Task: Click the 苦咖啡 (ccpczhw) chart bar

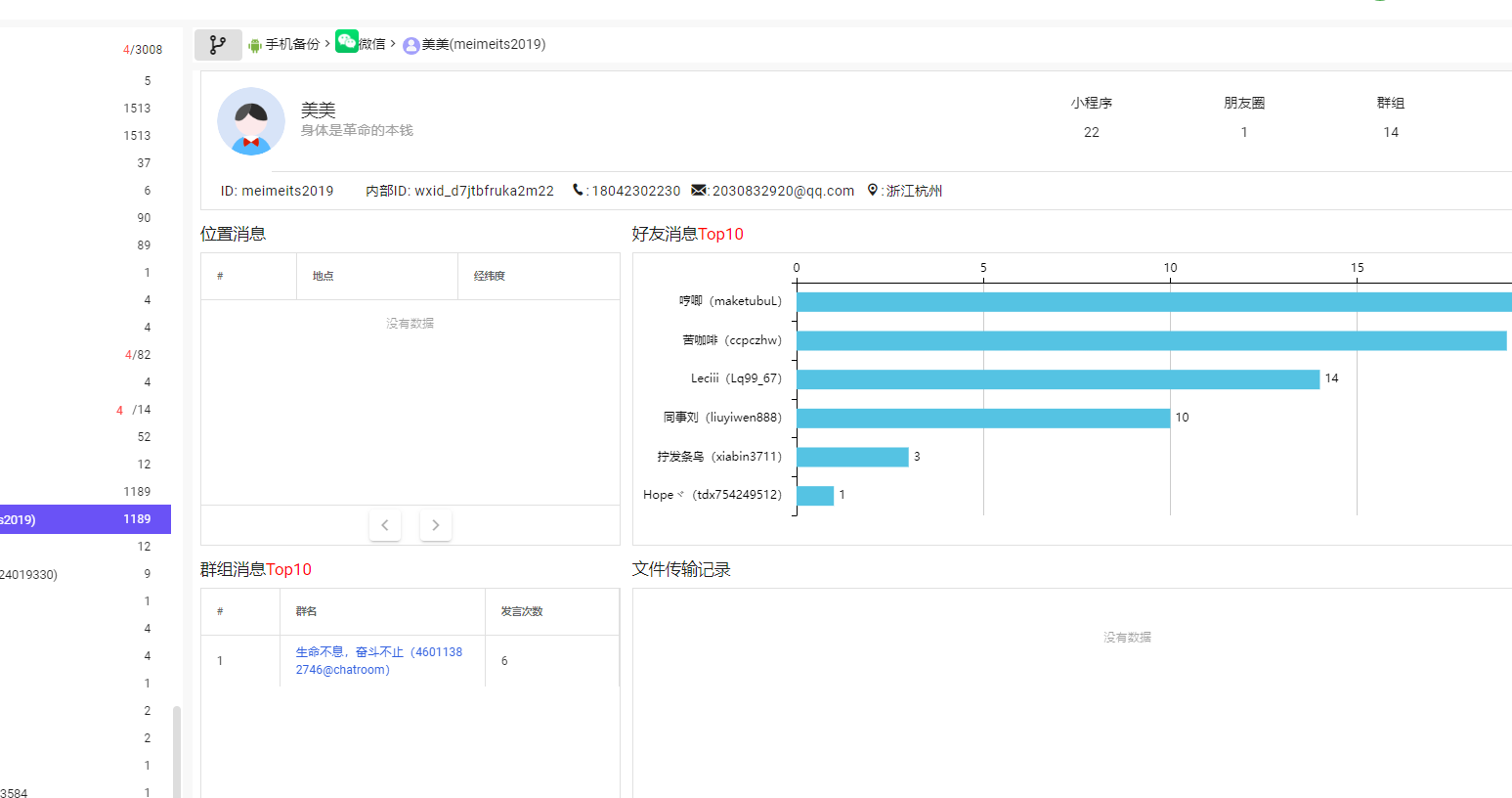Action: click(1151, 340)
